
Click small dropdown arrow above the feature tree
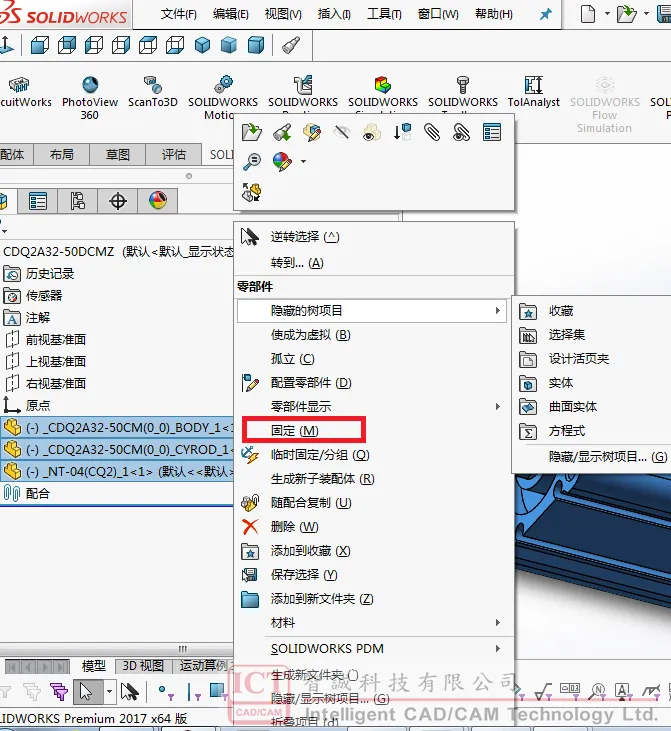pyautogui.click(x=4, y=231)
